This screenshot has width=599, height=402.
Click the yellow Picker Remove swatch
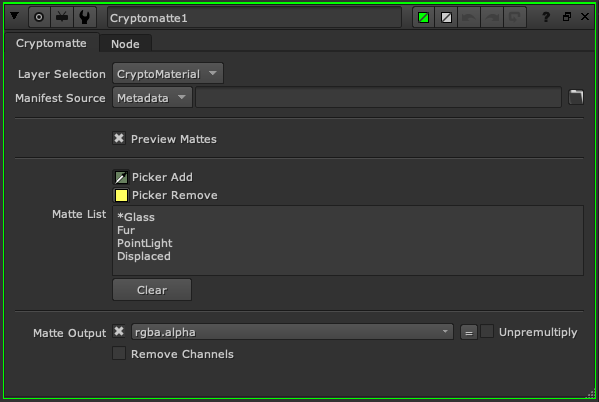click(x=121, y=195)
